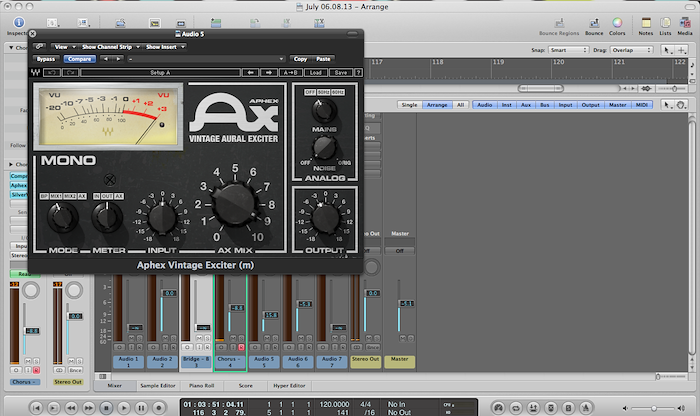Select the mixer hand tool icon
This screenshot has width=700, height=416.
pos(680,105)
